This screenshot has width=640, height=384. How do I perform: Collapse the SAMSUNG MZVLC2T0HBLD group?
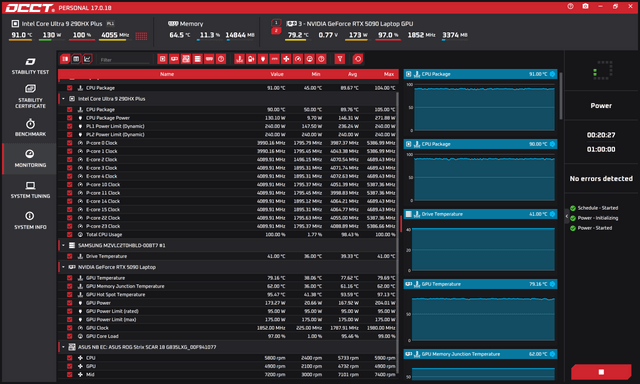63,245
